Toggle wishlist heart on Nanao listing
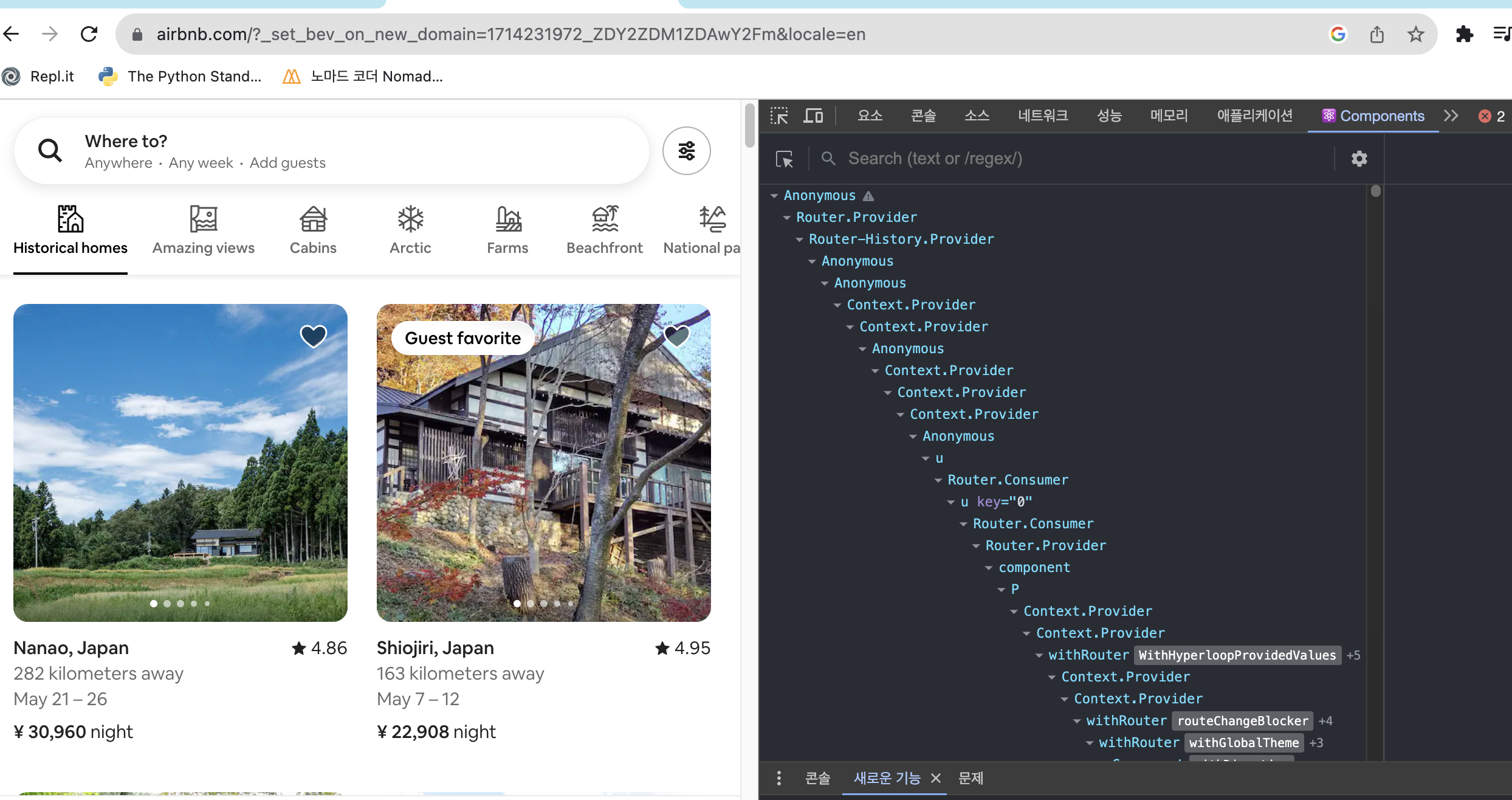Viewport: 1512px width, 800px height. point(314,336)
